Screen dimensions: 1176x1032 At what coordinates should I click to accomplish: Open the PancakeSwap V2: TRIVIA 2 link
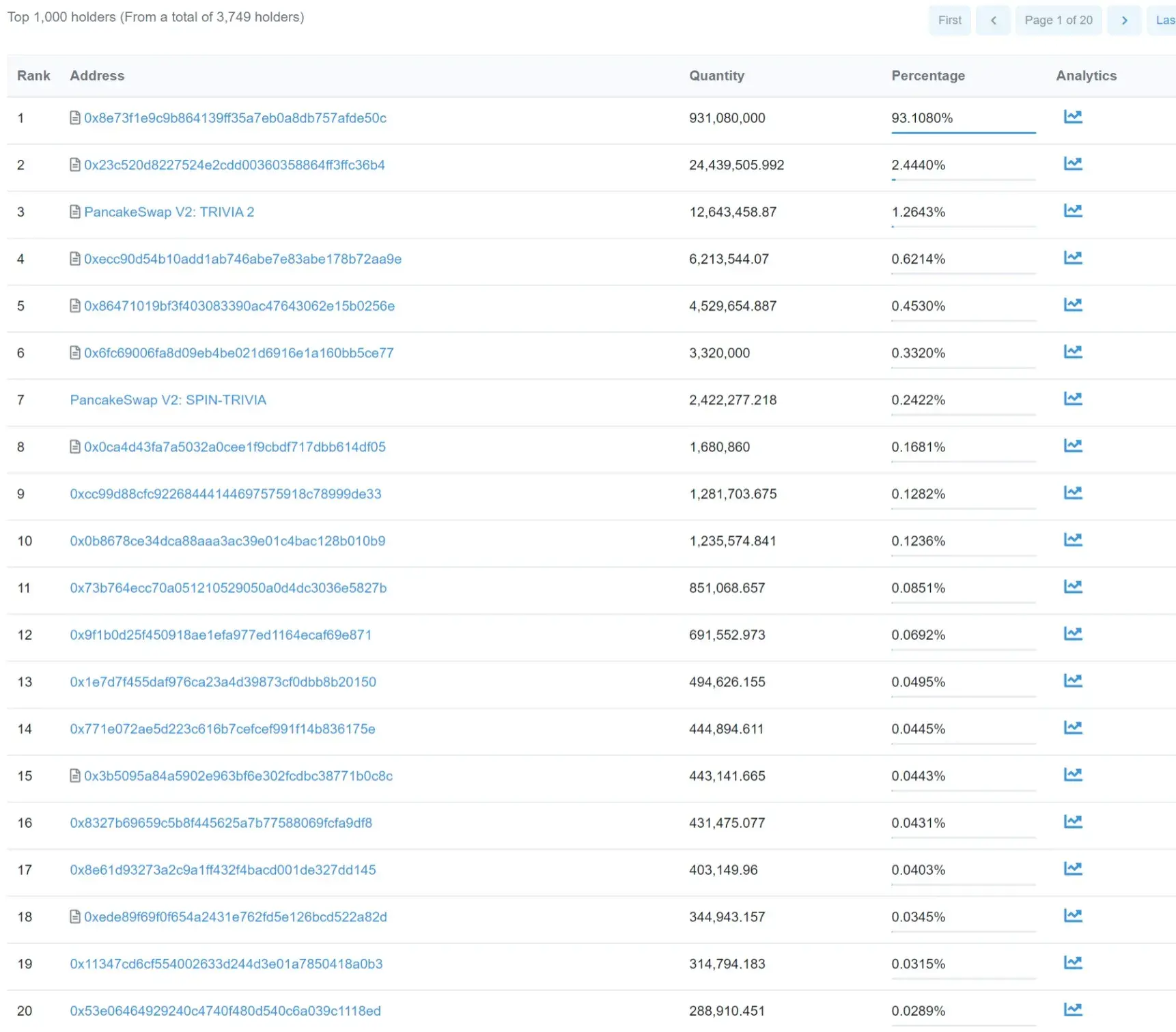tap(169, 212)
